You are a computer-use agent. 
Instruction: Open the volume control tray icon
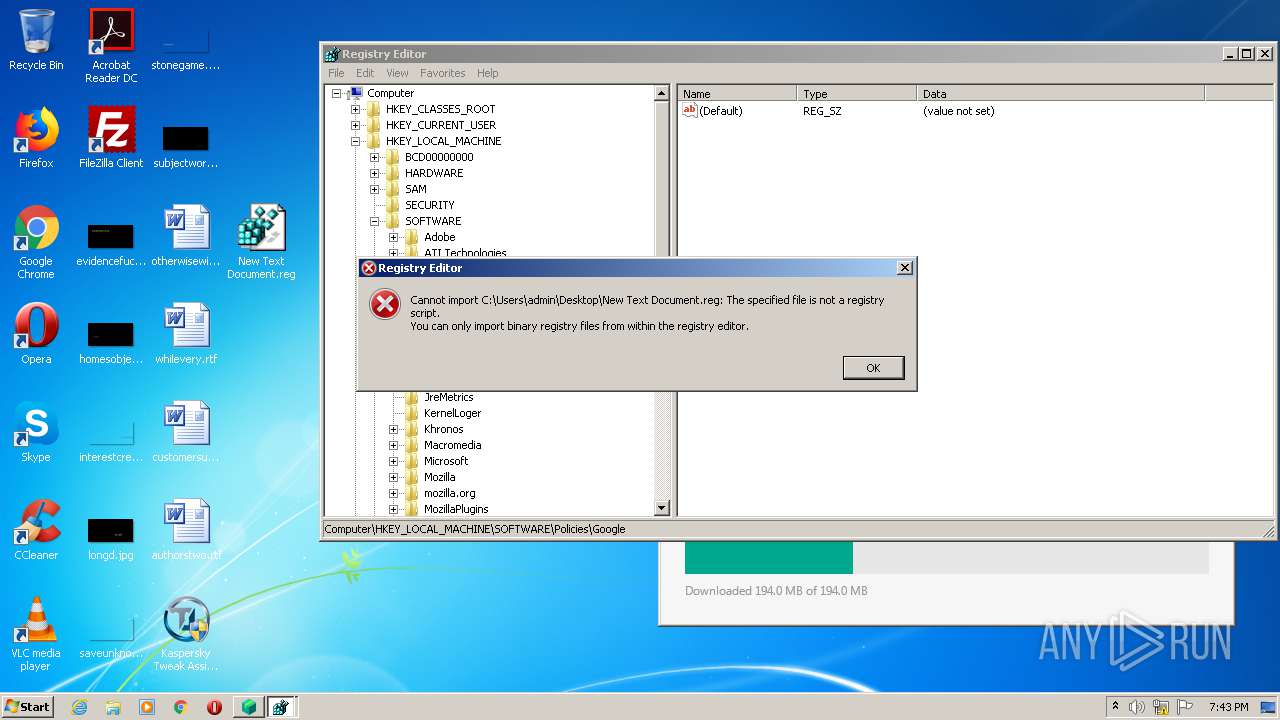(1137, 707)
